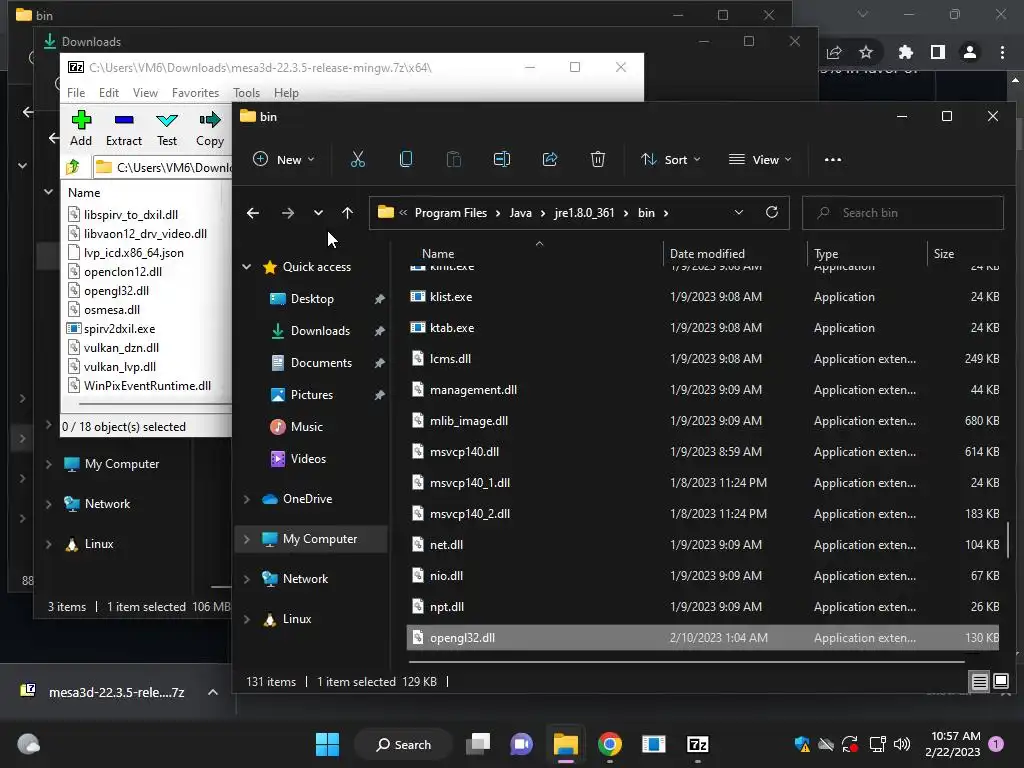Expand Network in bin sidebar
1024x768 pixels.
pos(247,579)
